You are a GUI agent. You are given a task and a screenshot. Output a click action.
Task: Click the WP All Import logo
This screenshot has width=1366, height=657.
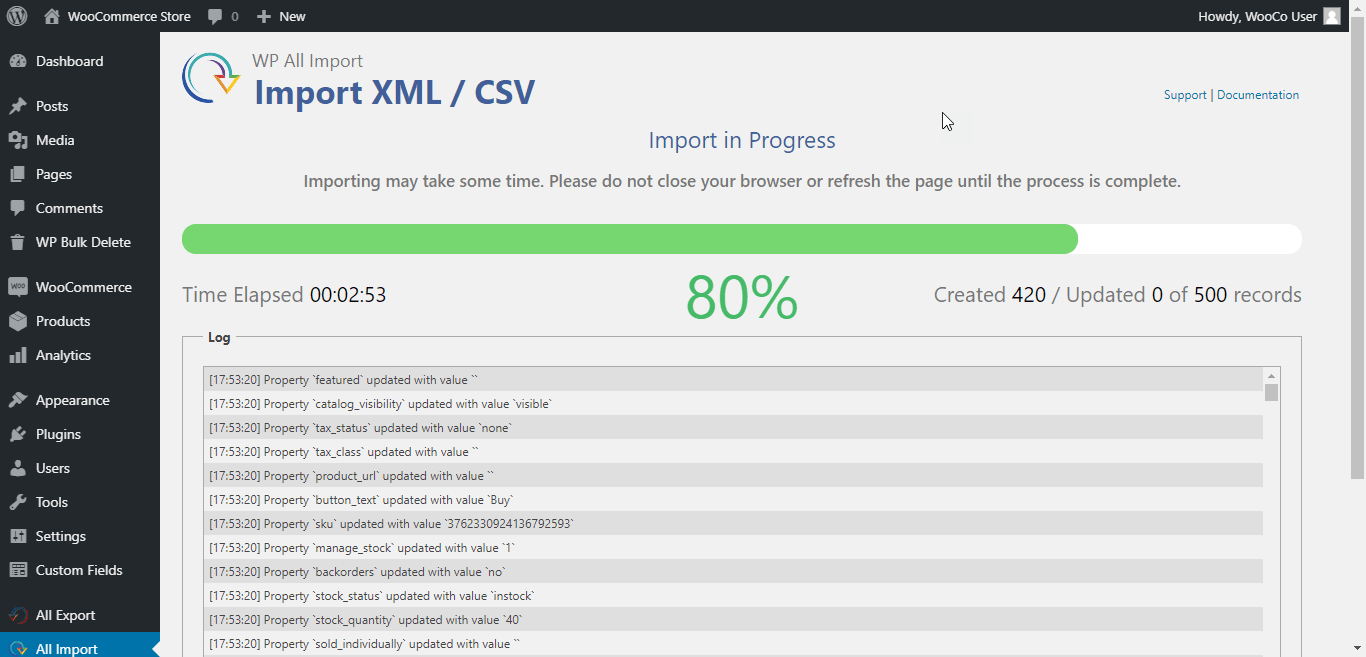tap(211, 78)
